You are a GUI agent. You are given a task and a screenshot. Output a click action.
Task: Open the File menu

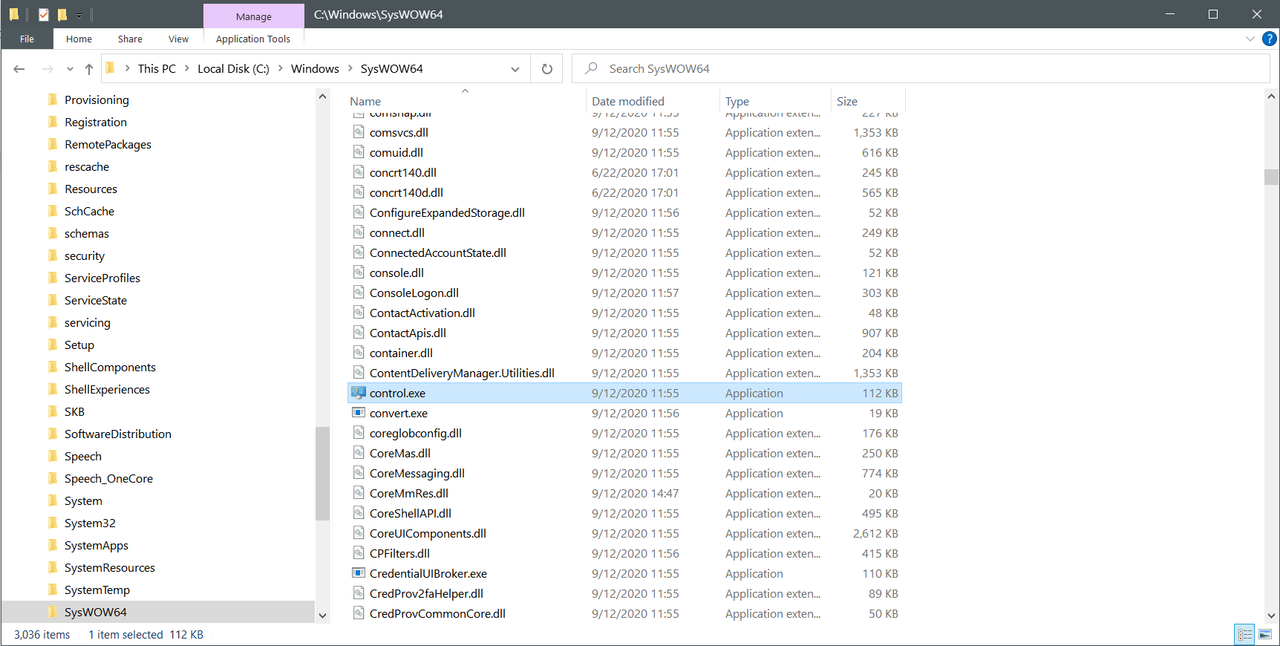[x=27, y=39]
